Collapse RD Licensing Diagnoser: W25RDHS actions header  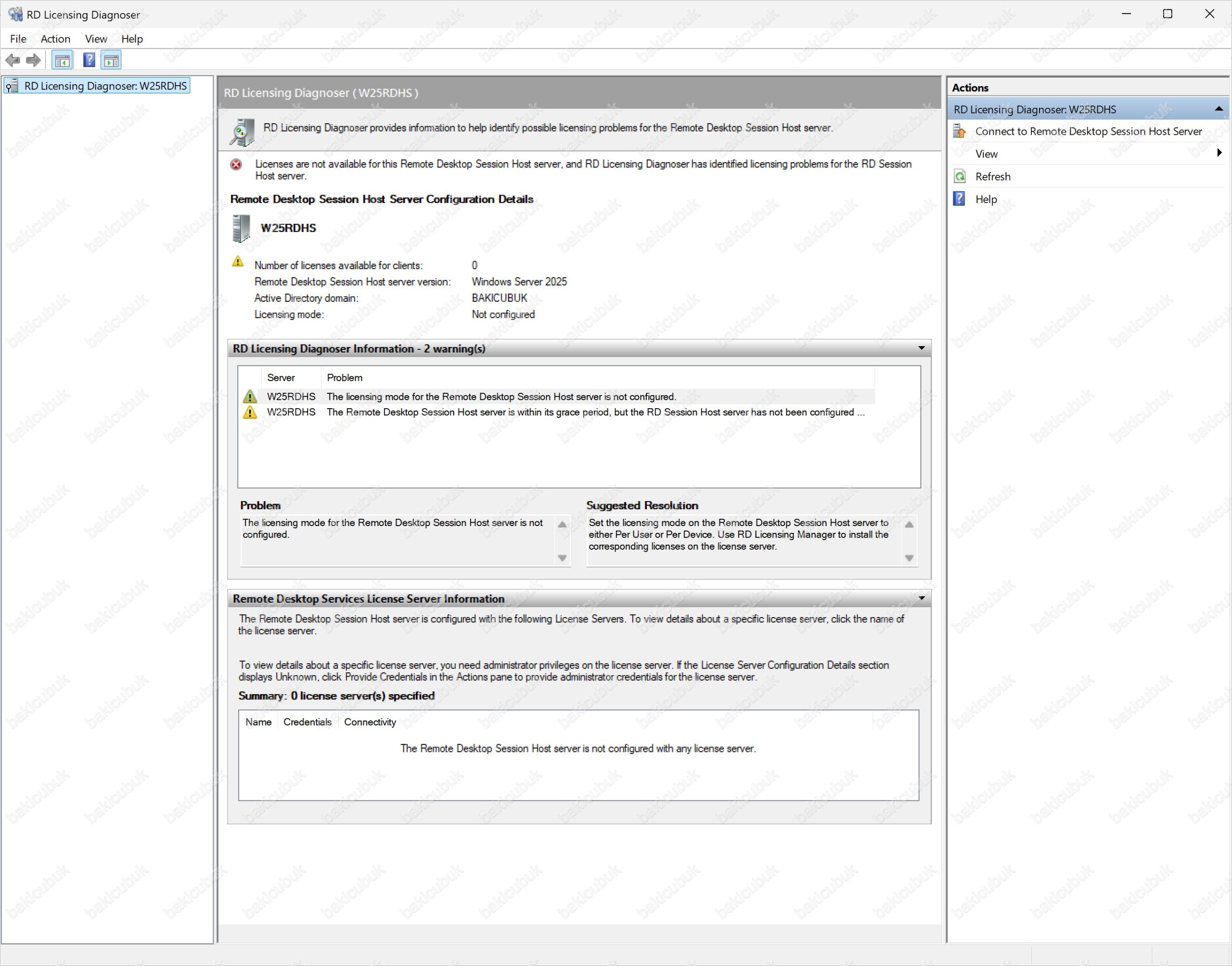pyautogui.click(x=1219, y=109)
